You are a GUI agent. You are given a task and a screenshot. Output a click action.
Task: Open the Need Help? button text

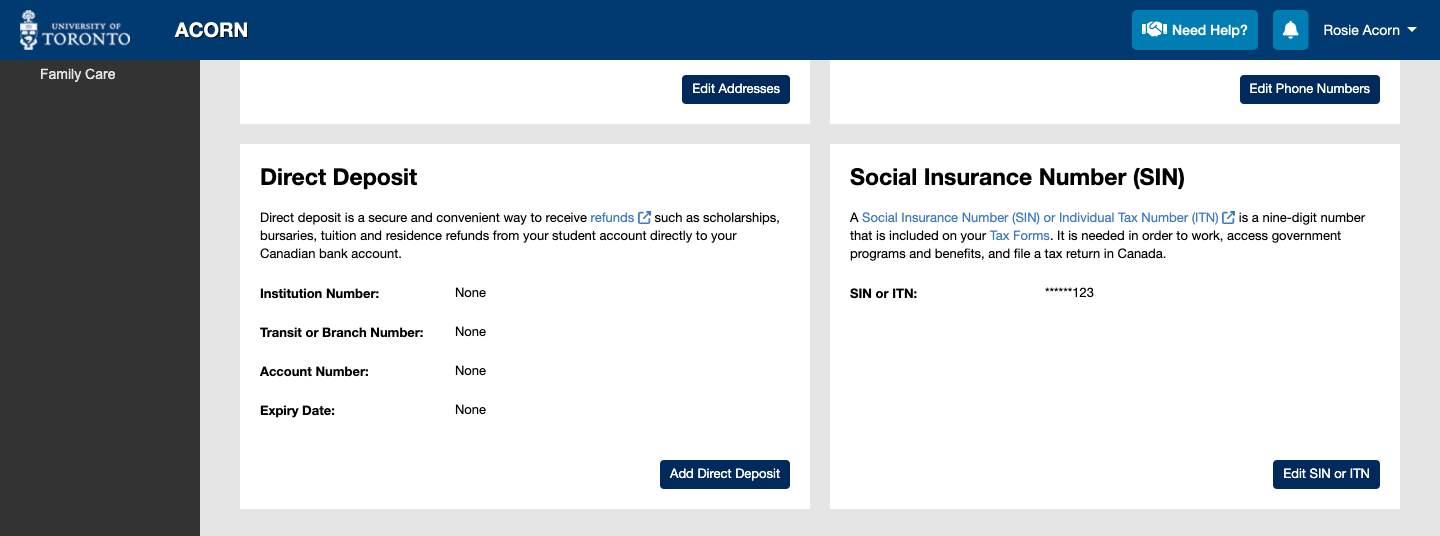(x=1209, y=30)
